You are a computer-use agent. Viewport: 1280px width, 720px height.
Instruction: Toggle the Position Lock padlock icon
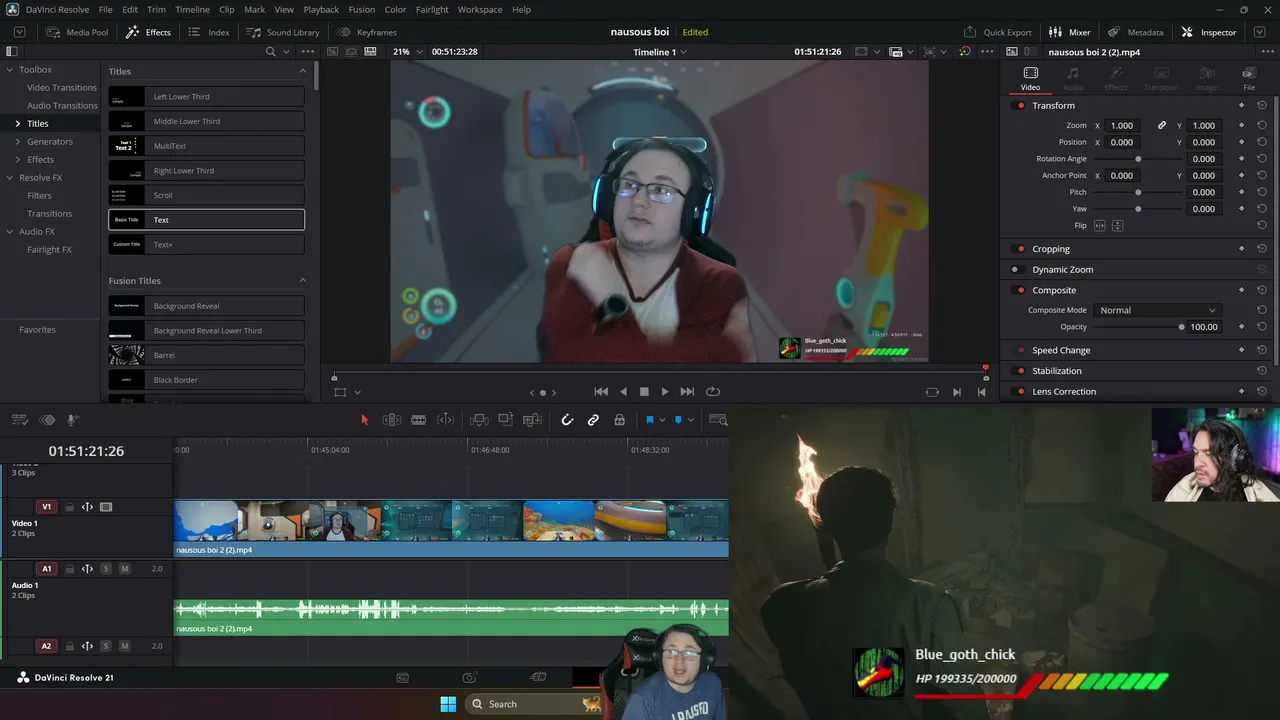tap(620, 420)
